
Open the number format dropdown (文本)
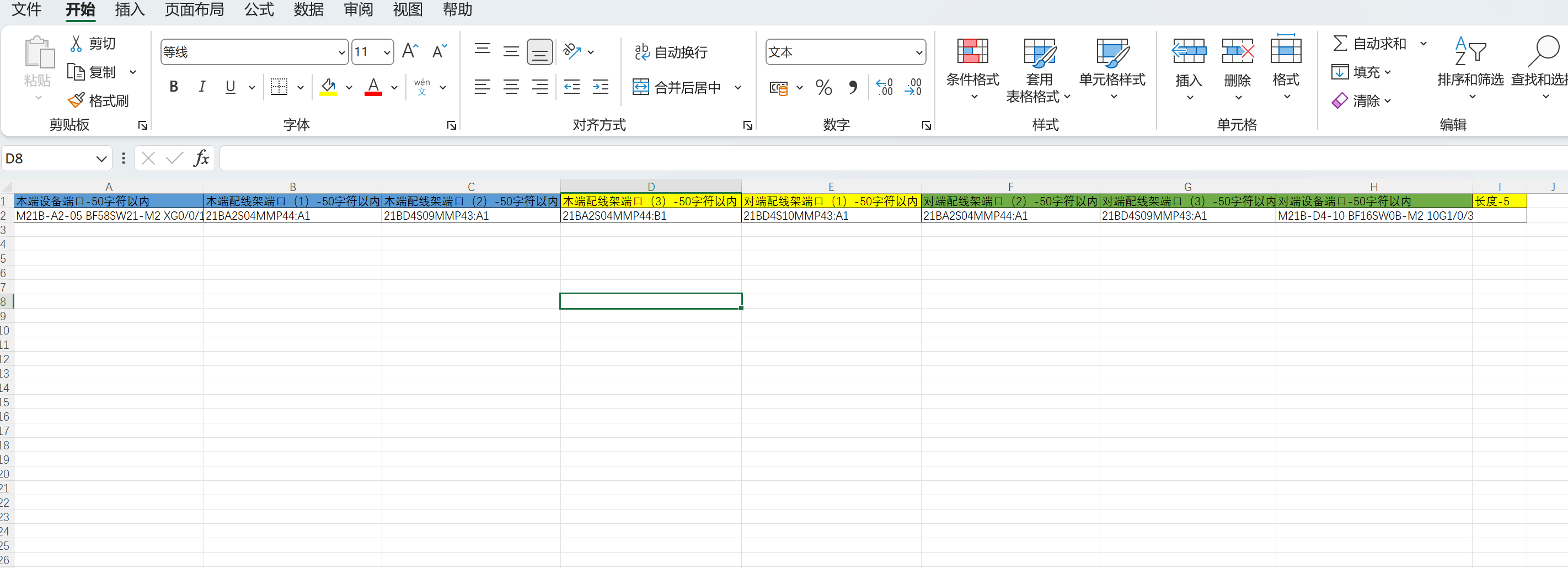tap(918, 52)
